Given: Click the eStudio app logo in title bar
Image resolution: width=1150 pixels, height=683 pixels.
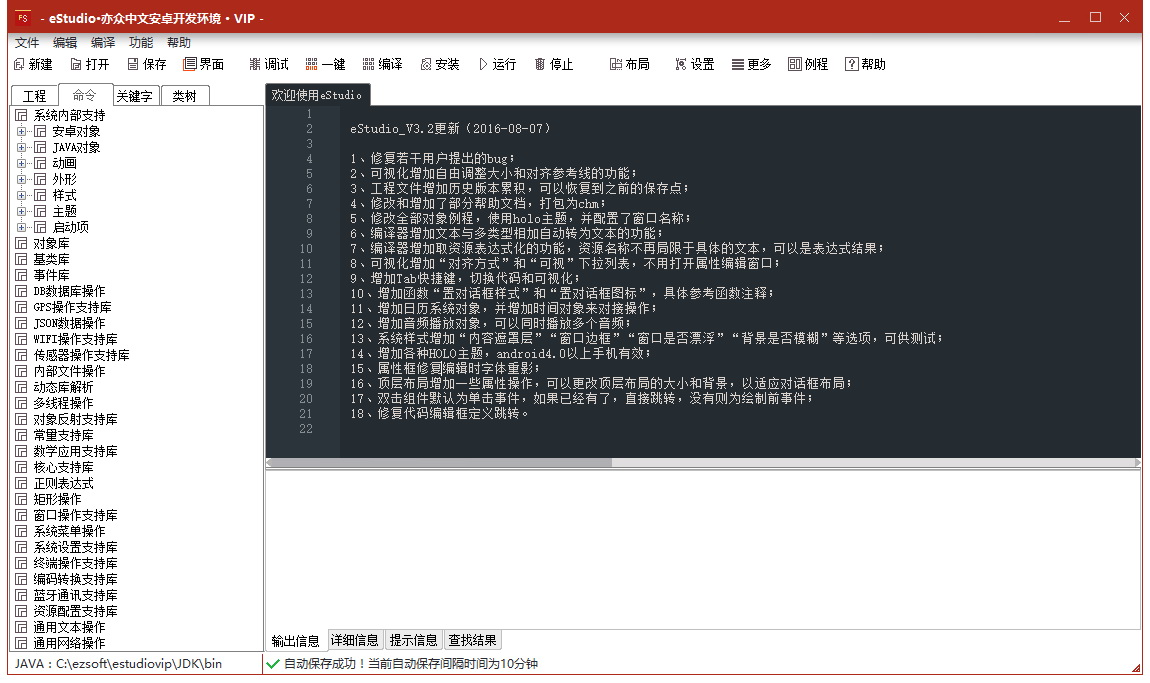Looking at the screenshot, I should [x=23, y=18].
